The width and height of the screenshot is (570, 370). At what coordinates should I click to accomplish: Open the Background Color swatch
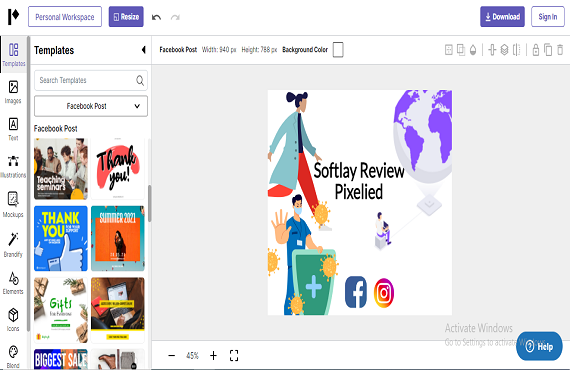tap(338, 50)
